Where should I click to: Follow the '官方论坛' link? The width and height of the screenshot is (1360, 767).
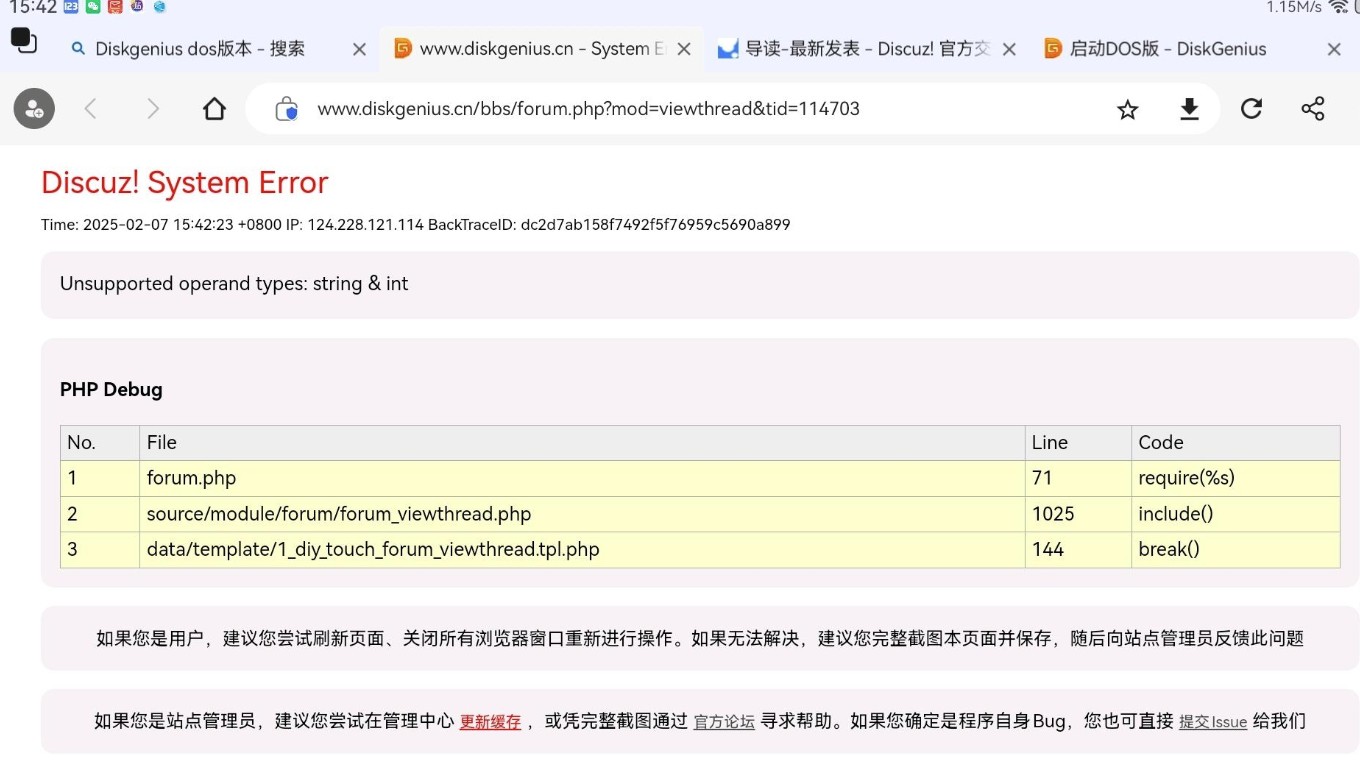point(724,722)
